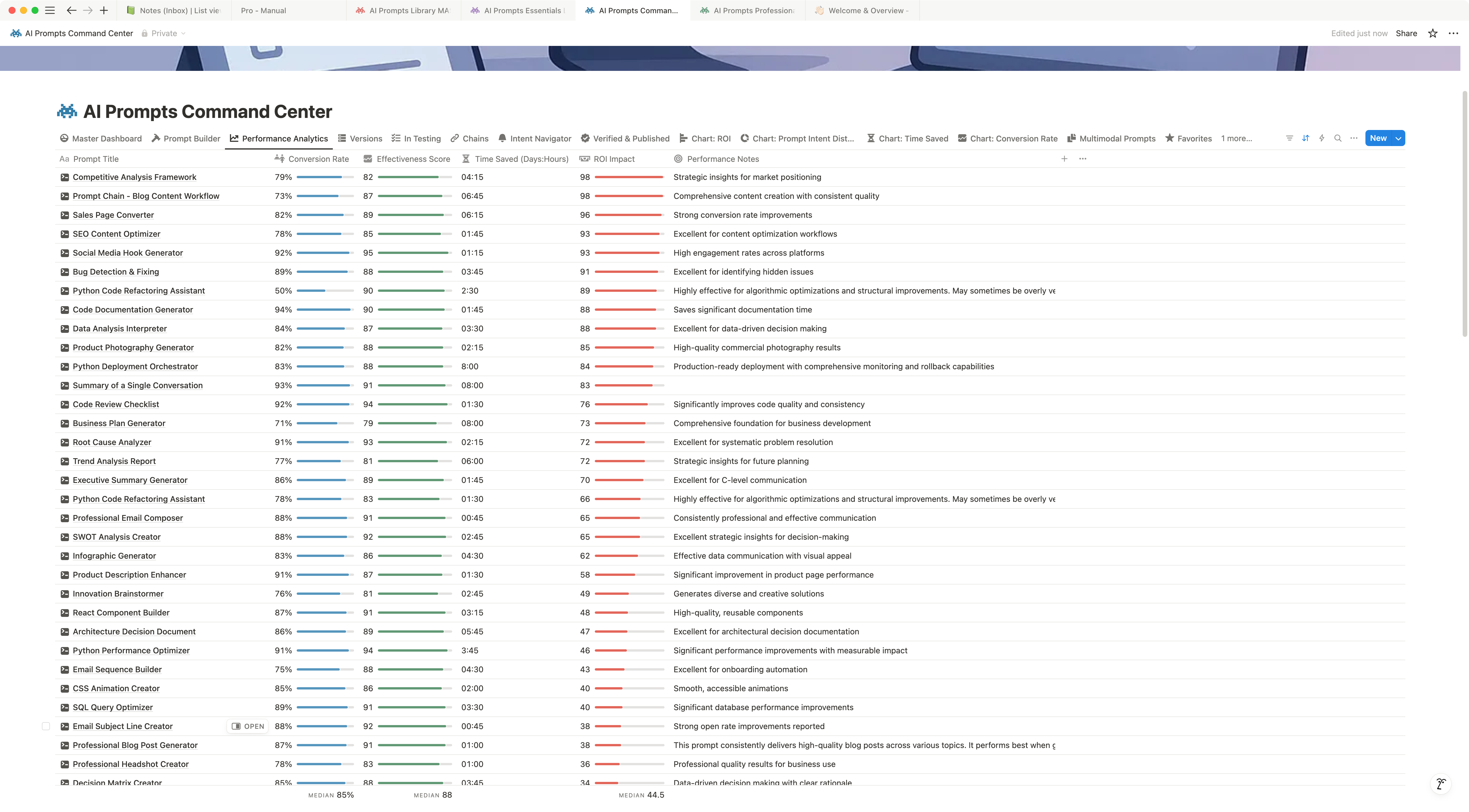Open column options ellipsis next to plus
1469x812 pixels.
[1083, 158]
